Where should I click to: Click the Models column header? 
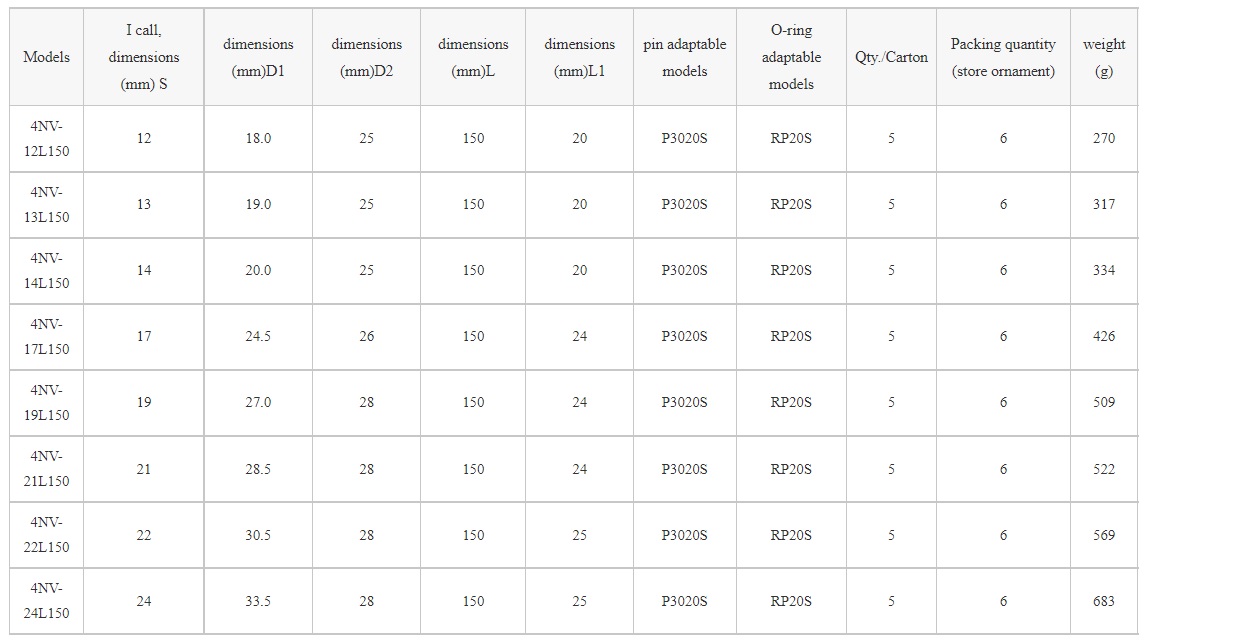click(47, 57)
